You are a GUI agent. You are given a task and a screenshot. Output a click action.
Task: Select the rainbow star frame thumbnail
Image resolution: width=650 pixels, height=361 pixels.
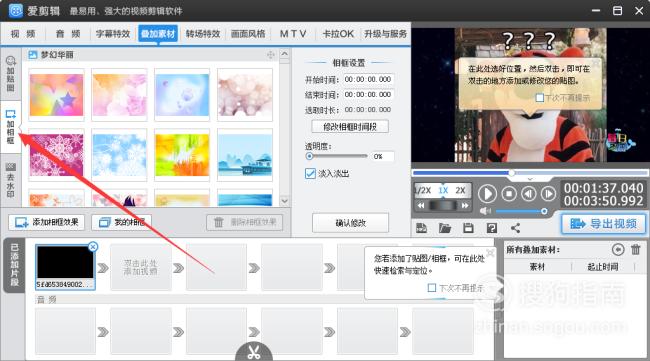[x=56, y=95]
